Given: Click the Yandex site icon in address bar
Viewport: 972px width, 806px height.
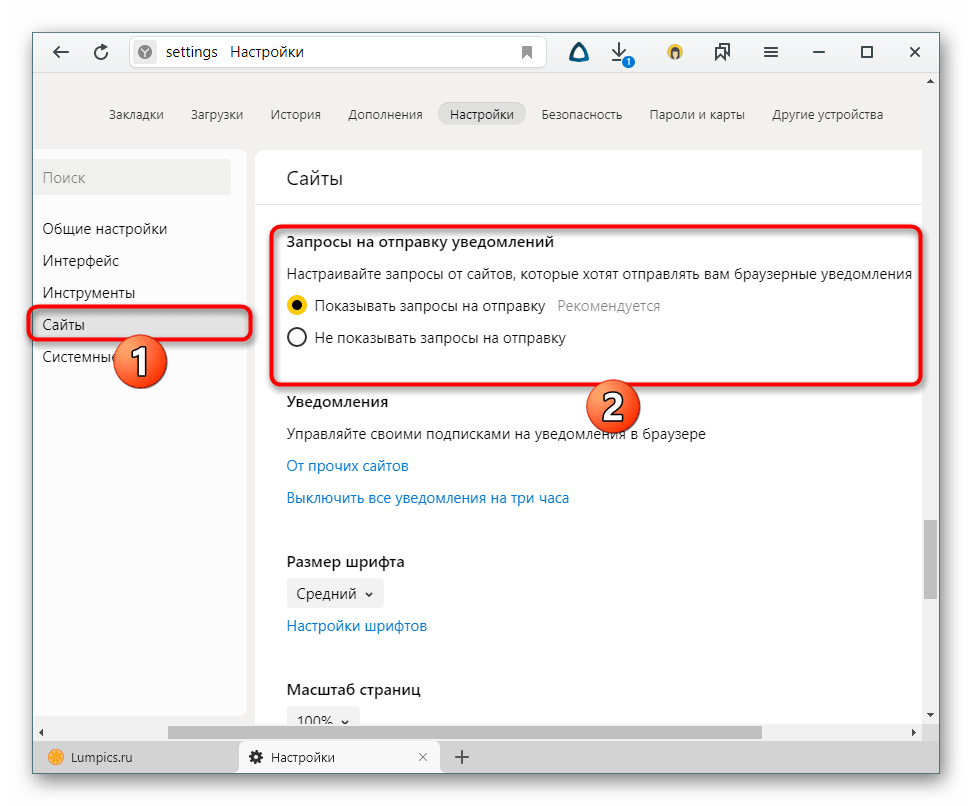Looking at the screenshot, I should click(x=145, y=52).
